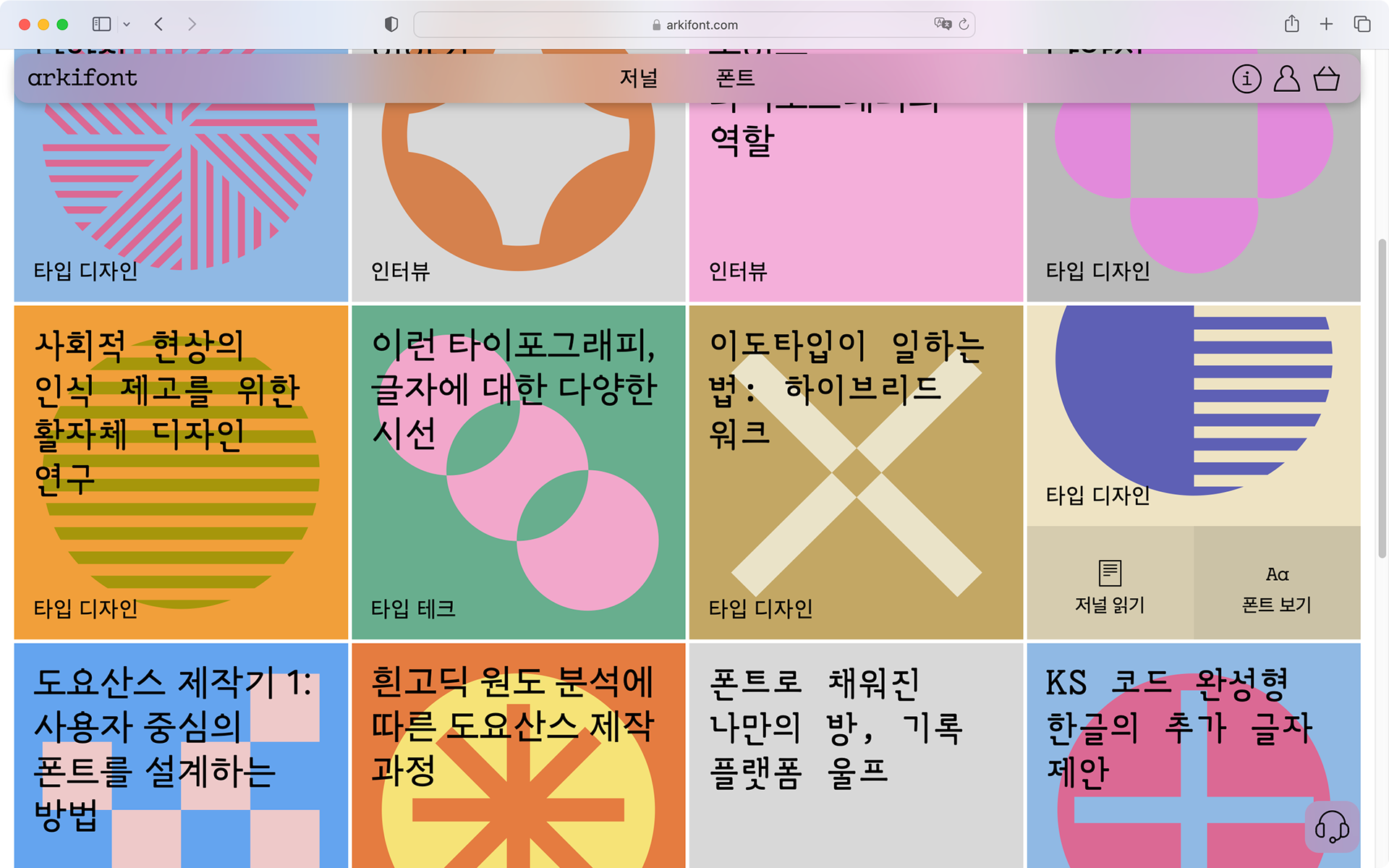Viewport: 1389px width, 868px height.
Task: Click the arkifont.com address bar
Action: [x=693, y=25]
